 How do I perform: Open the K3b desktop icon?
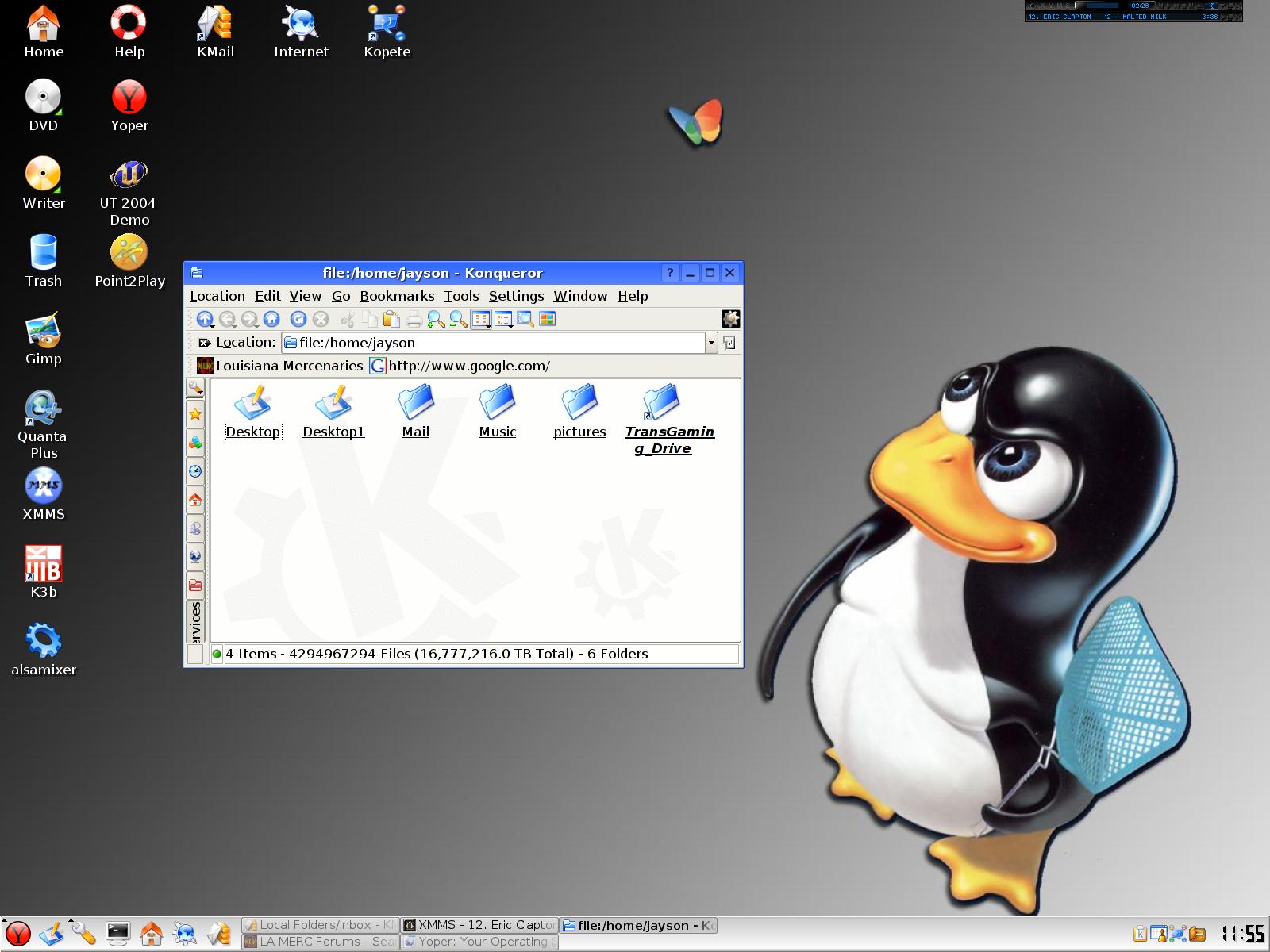pos(44,573)
